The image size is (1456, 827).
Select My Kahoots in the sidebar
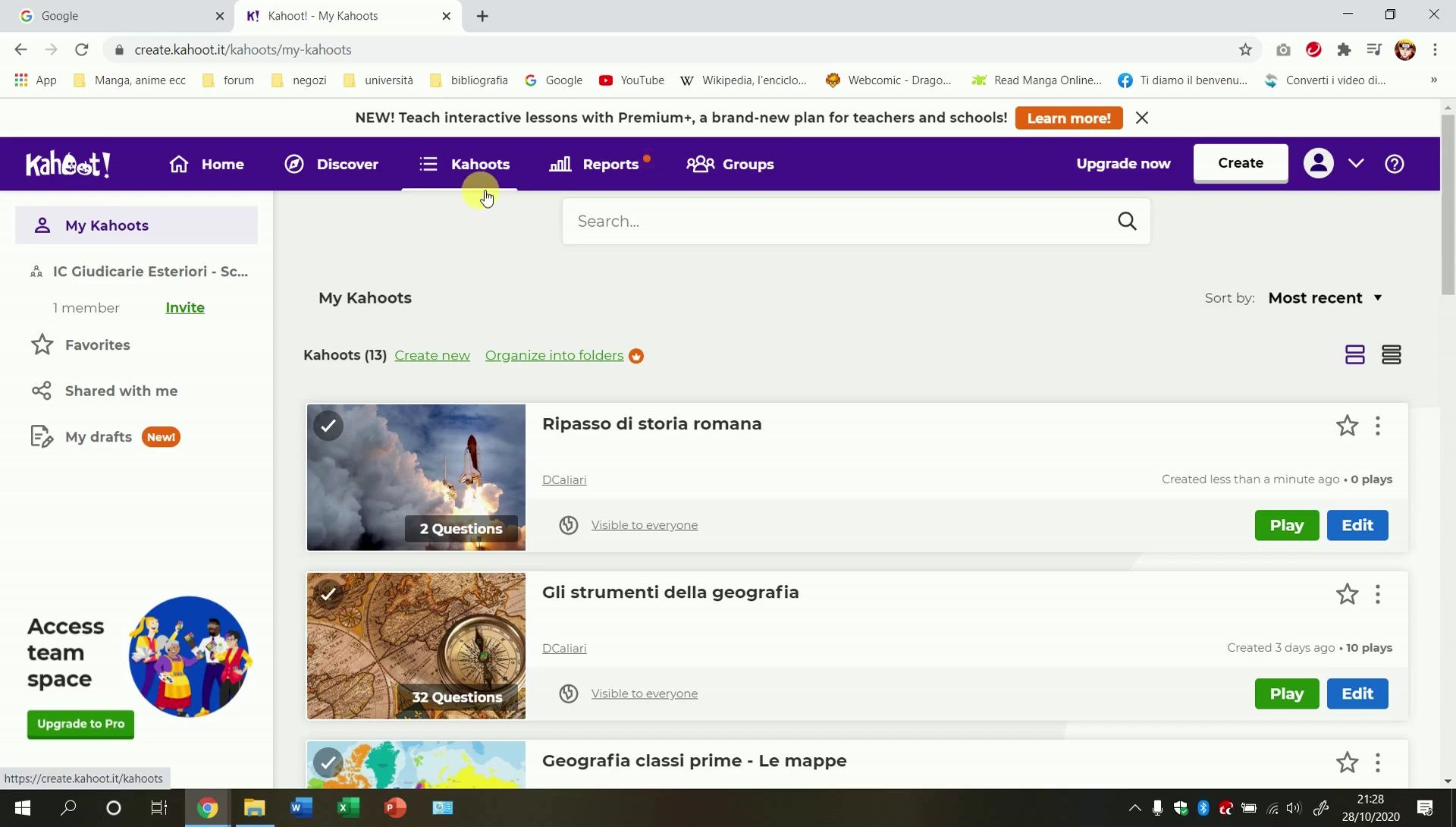click(136, 225)
